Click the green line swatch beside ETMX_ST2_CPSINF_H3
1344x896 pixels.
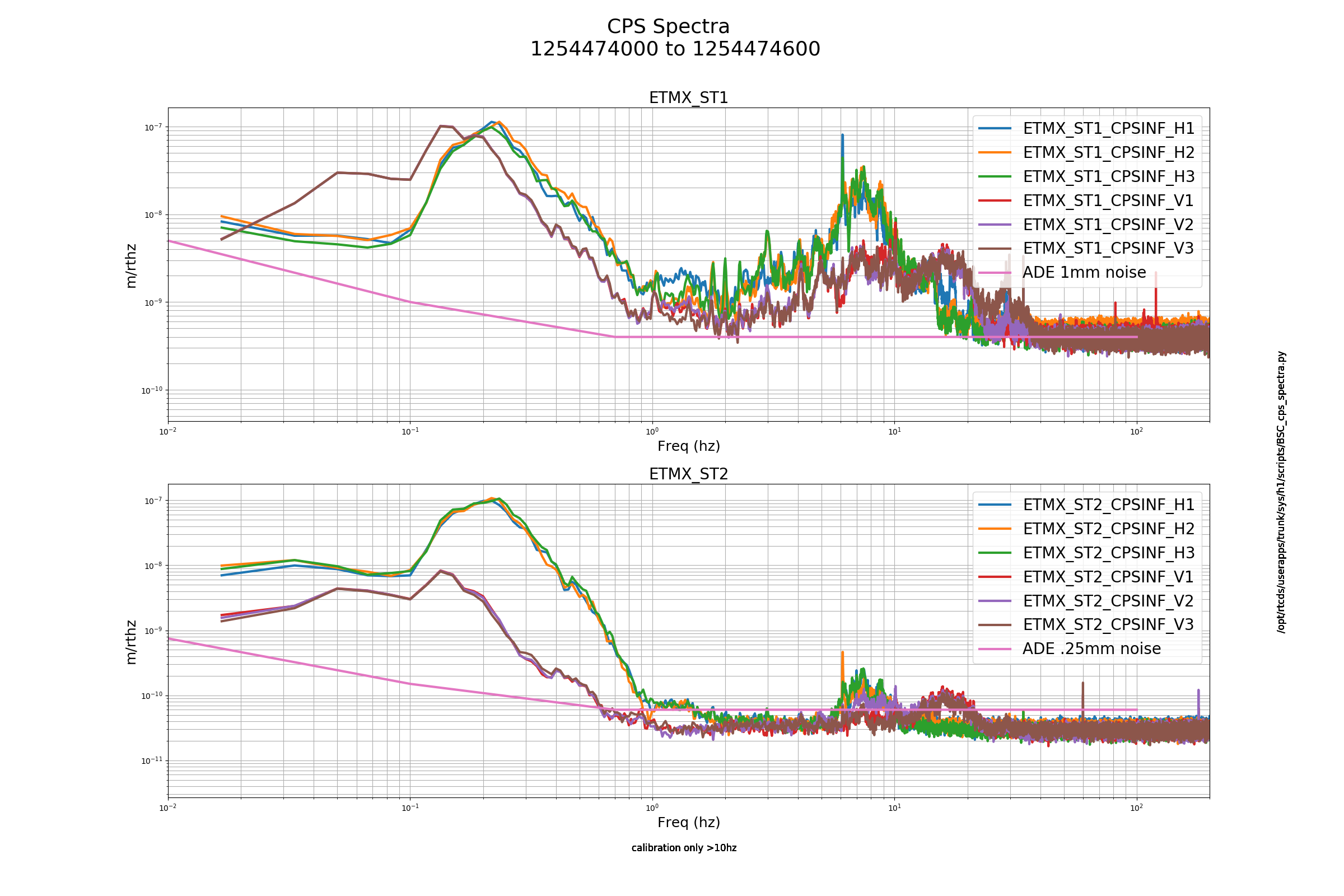pos(995,553)
